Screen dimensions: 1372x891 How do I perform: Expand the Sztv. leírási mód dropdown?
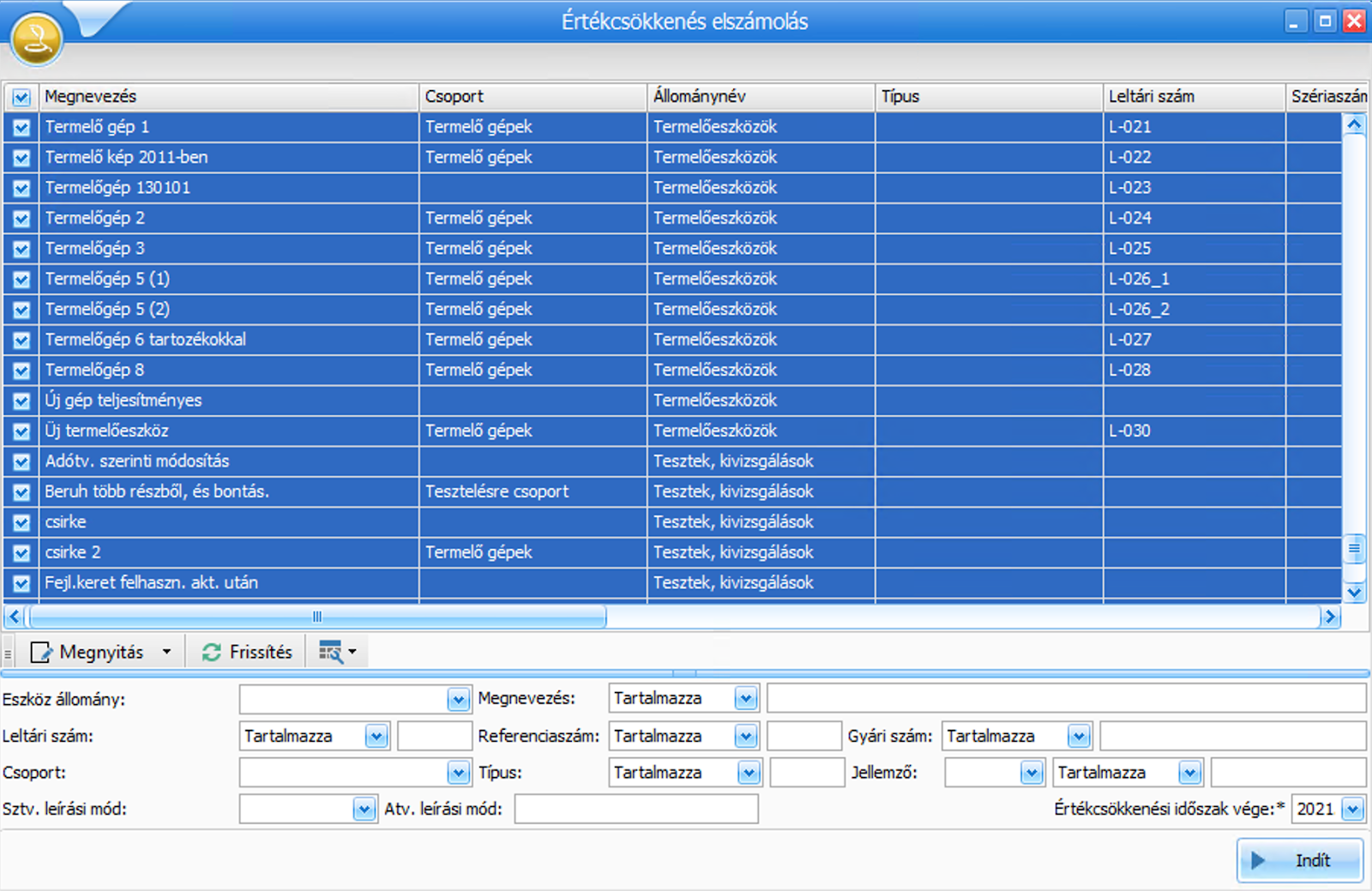coord(364,809)
